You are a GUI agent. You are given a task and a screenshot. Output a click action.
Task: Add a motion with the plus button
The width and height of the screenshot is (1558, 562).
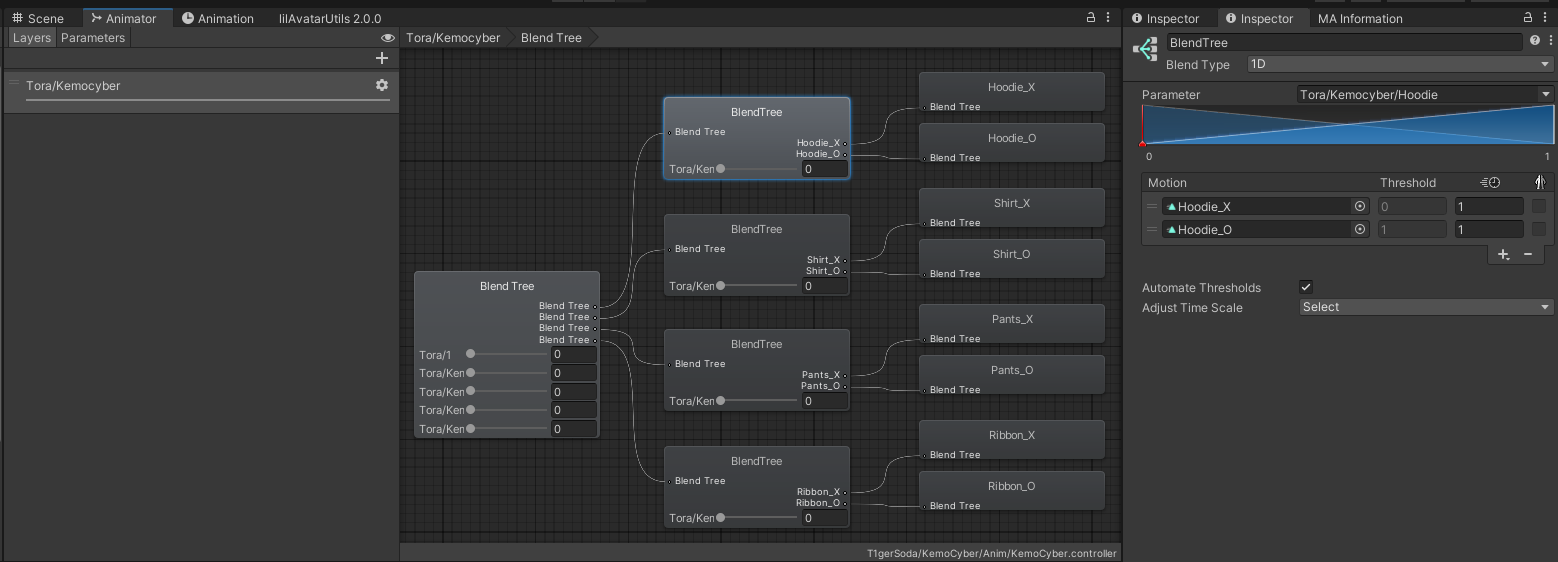point(1503,255)
